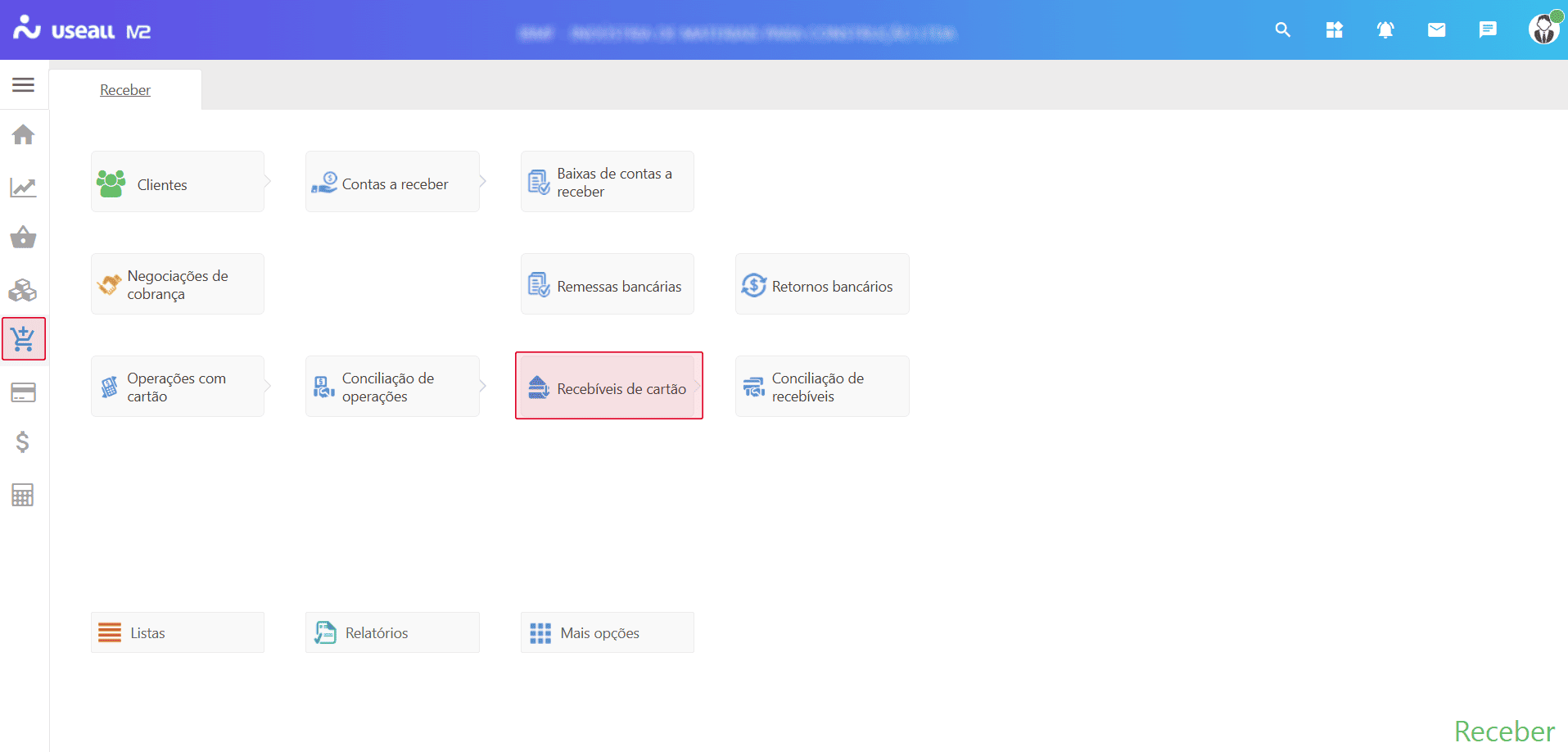
Task: Open the dollar sign sidebar icon
Action: (x=23, y=442)
